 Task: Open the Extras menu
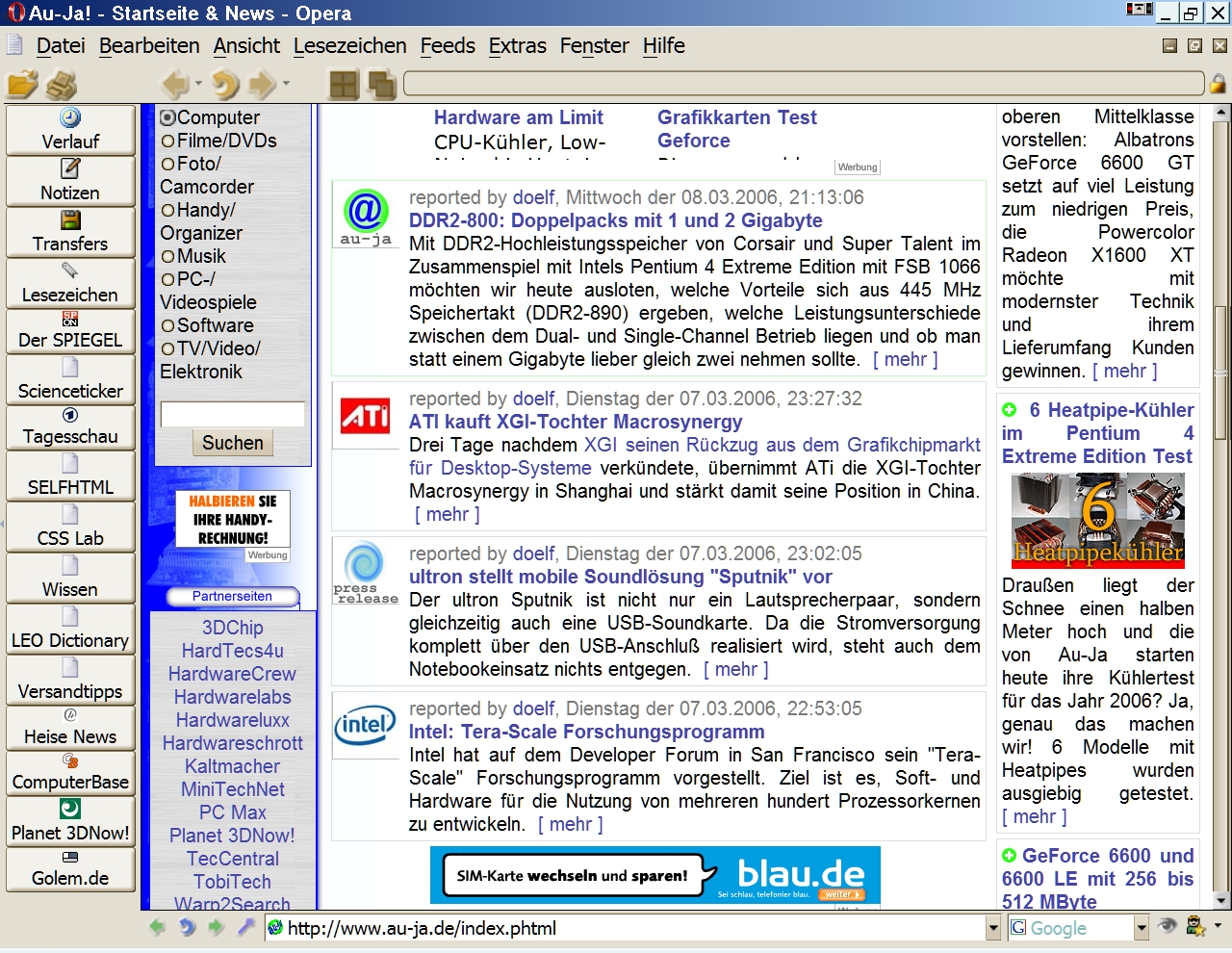pyautogui.click(x=518, y=45)
